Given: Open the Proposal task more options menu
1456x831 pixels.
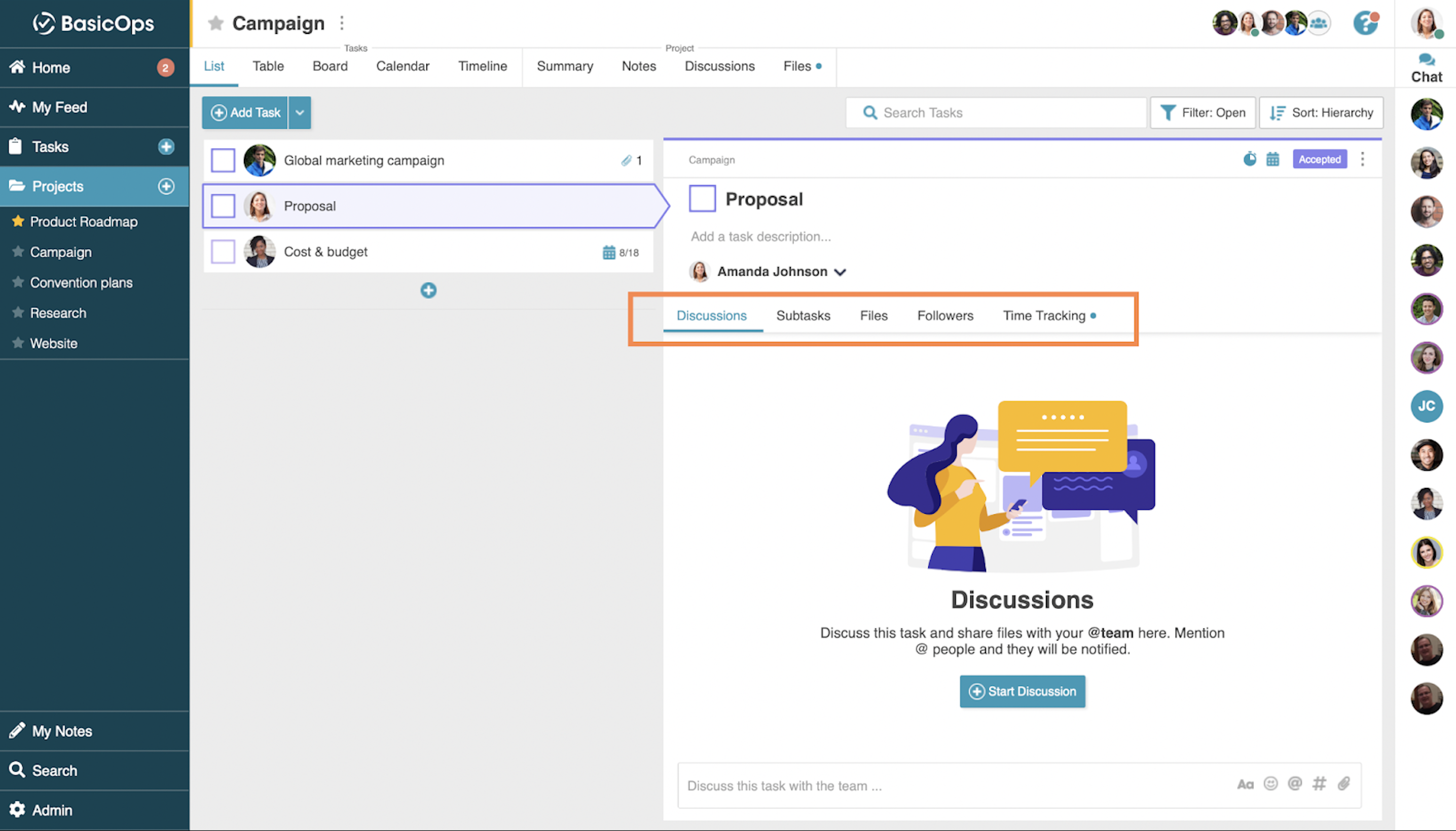Looking at the screenshot, I should [x=1362, y=159].
